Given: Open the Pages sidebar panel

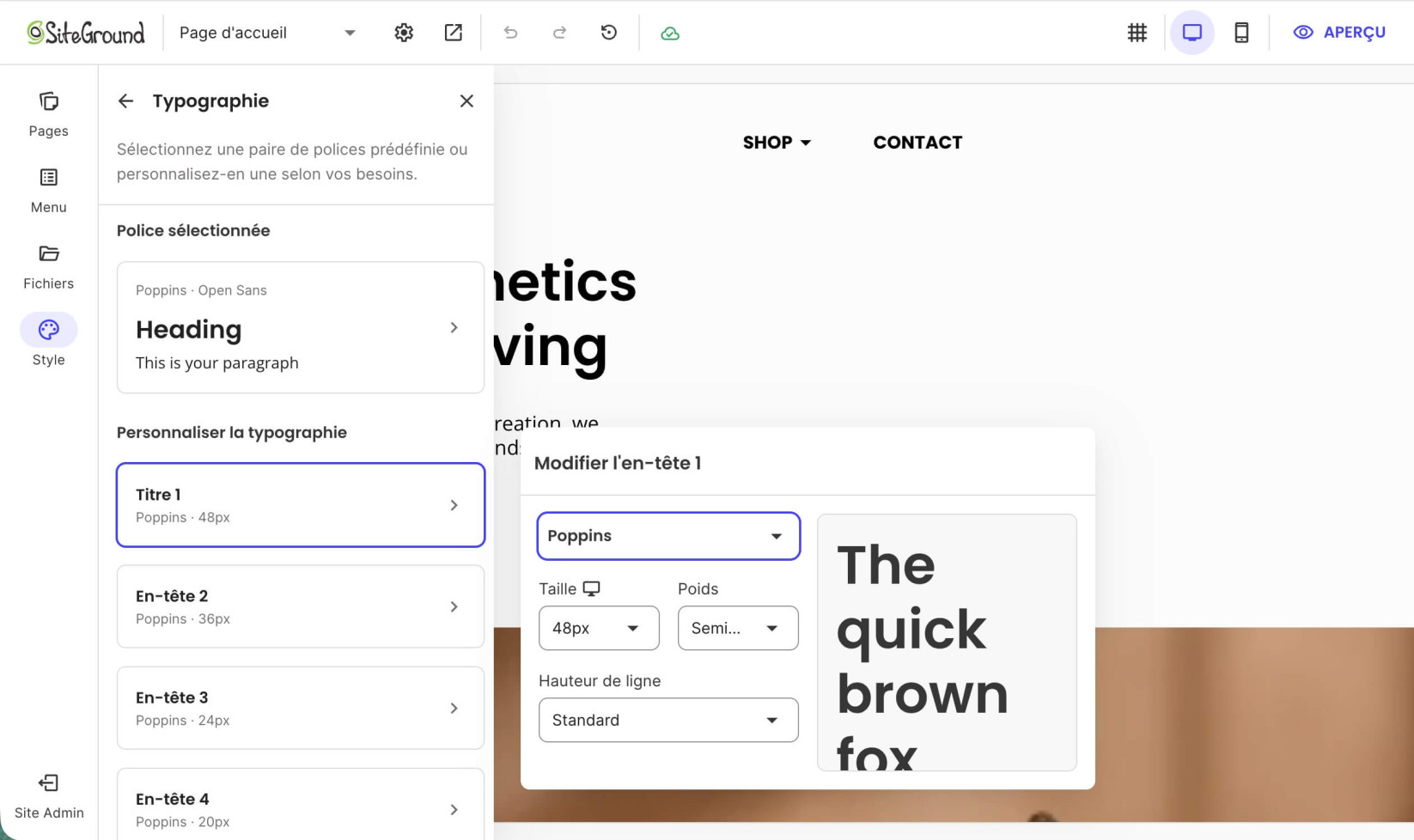Looking at the screenshot, I should tap(48, 114).
